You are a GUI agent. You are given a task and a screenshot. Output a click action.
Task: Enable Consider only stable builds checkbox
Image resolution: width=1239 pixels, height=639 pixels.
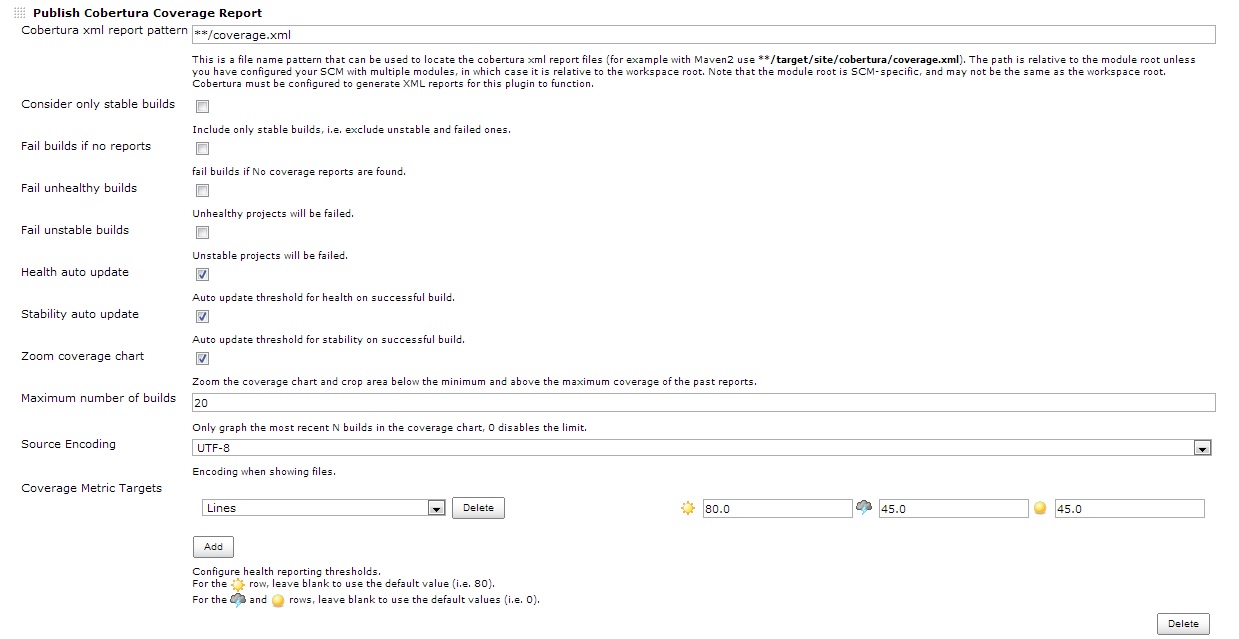click(202, 106)
